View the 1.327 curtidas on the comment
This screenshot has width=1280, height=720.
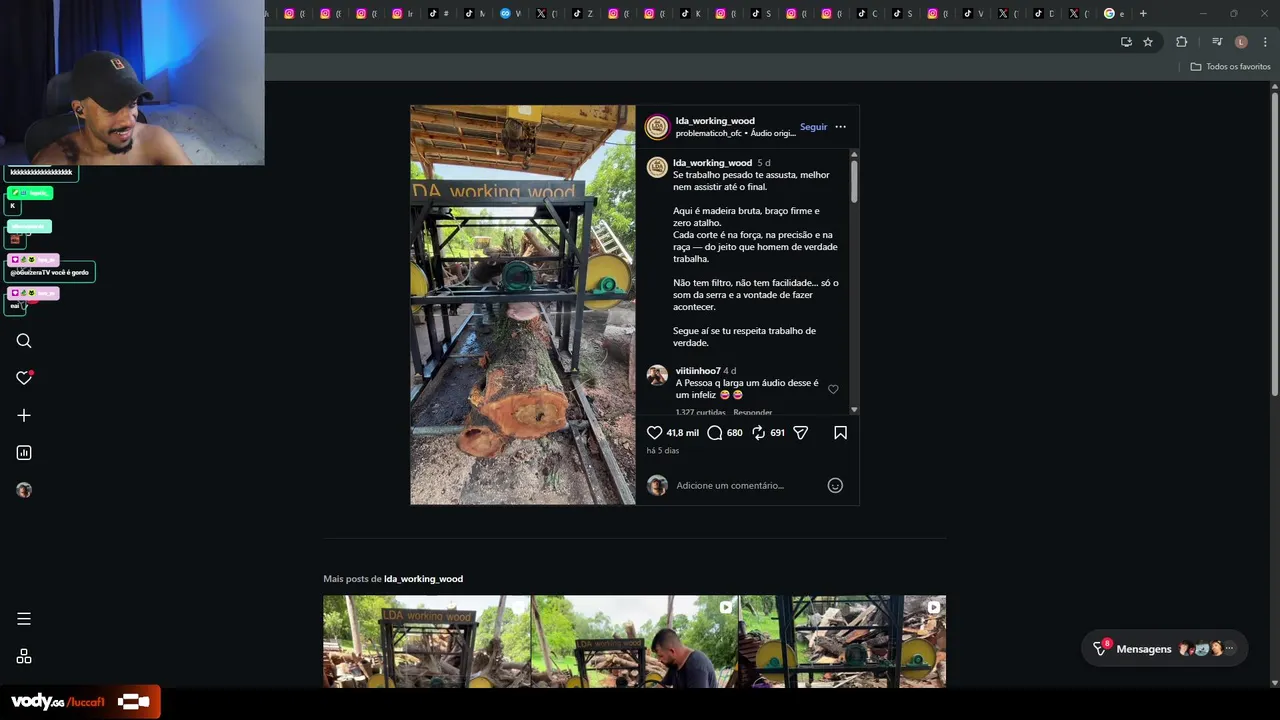pos(700,412)
